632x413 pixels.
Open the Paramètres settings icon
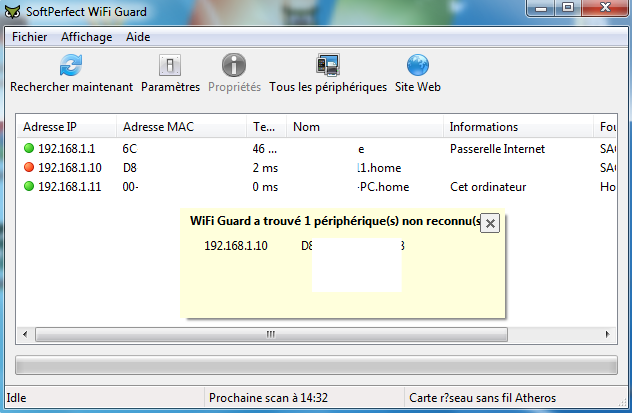tap(170, 65)
